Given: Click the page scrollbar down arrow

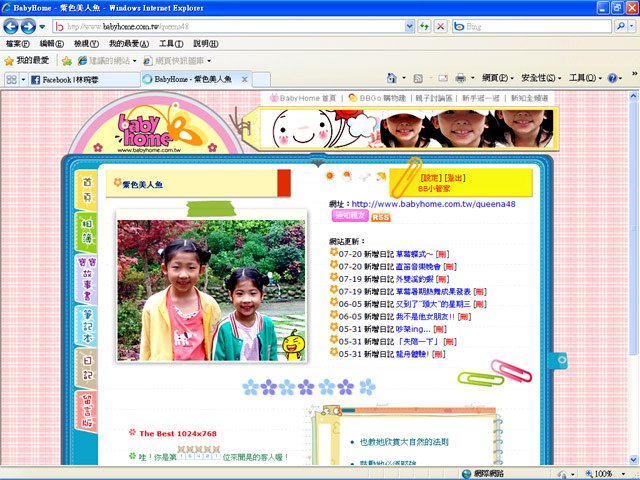Looking at the screenshot, I should click(633, 459).
